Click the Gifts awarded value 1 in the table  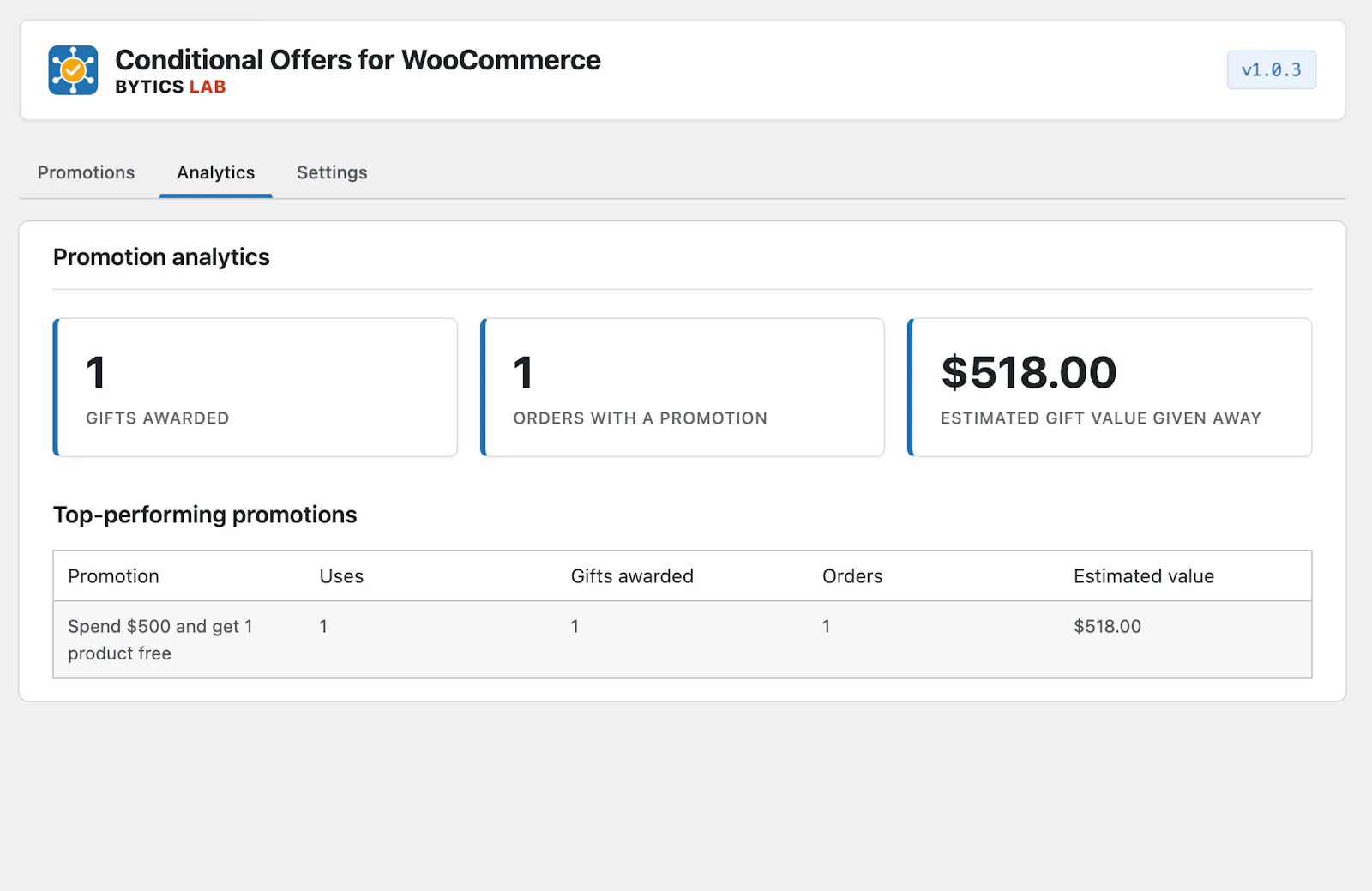coord(575,627)
